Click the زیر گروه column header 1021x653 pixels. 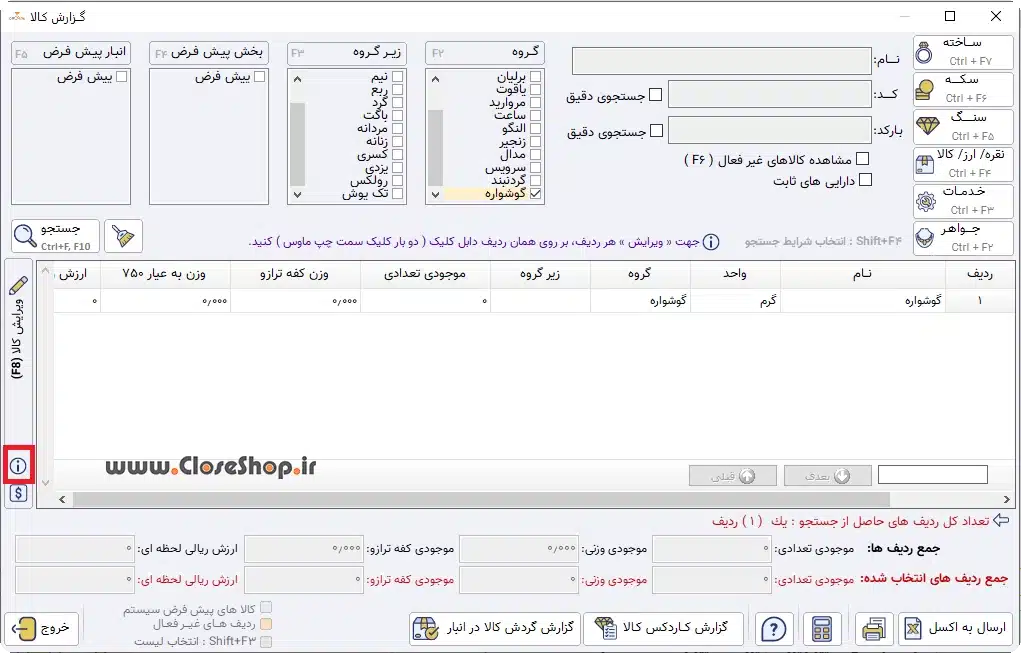tap(540, 274)
